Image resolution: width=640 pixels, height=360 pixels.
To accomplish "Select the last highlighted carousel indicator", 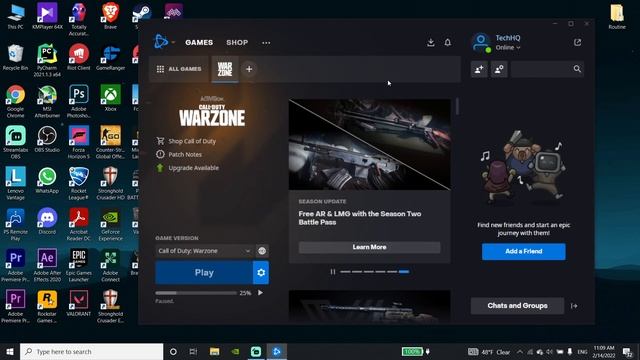I will (x=404, y=271).
